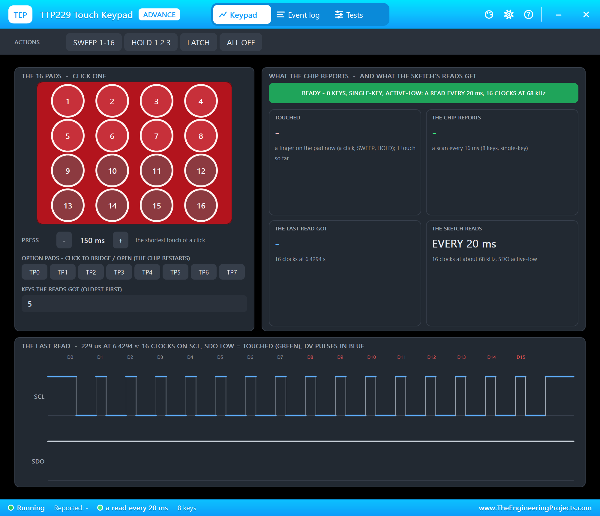Screen dimensions: 600x516
Task: Click the keys-read field showing 5
Action: (134, 304)
